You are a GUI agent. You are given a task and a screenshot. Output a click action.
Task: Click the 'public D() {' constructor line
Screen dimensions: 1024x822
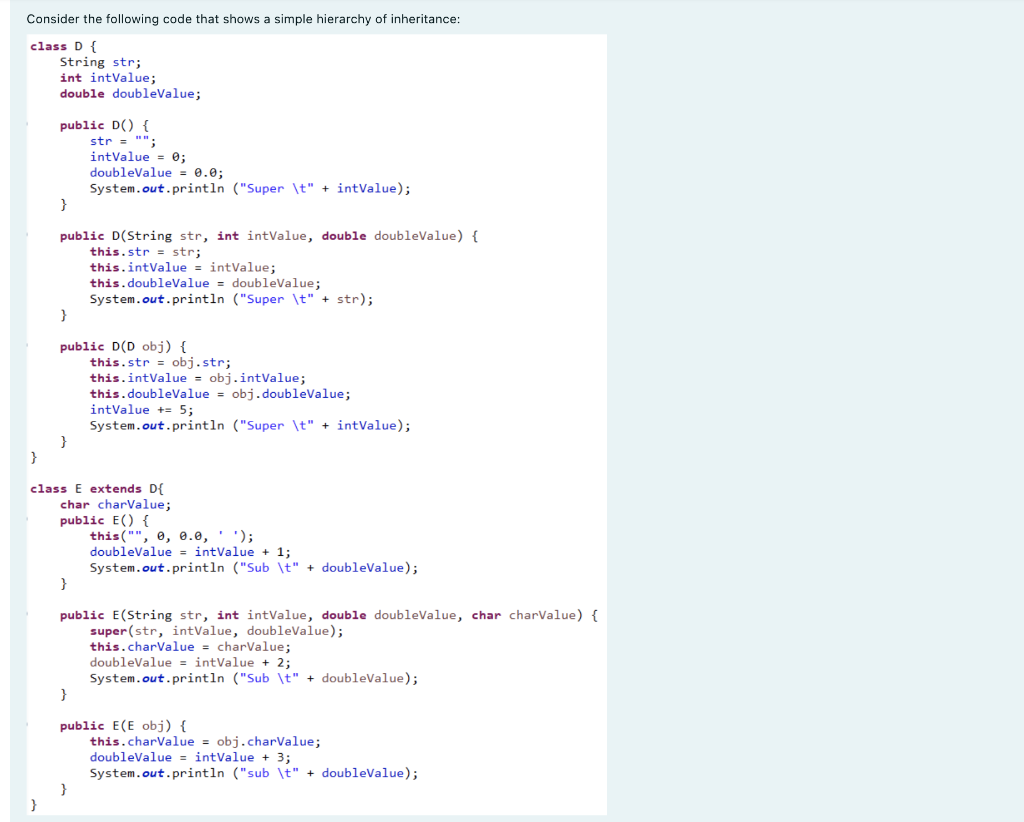tap(104, 125)
